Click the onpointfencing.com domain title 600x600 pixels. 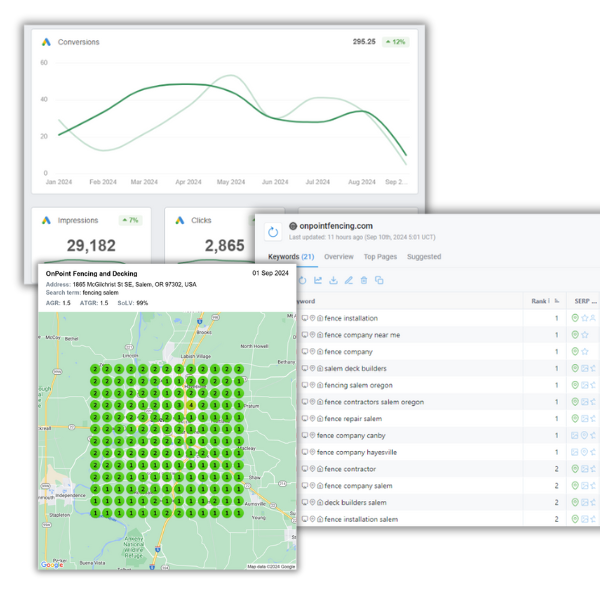(x=336, y=226)
